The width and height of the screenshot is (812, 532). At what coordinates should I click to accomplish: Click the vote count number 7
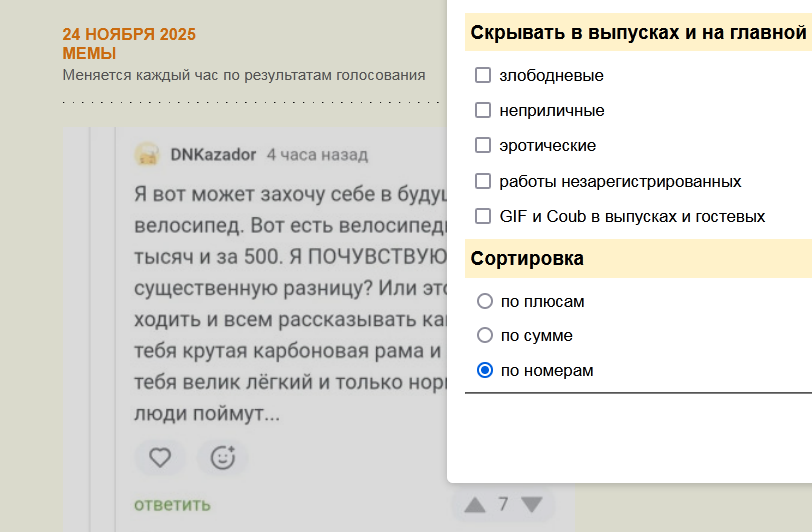(x=503, y=504)
